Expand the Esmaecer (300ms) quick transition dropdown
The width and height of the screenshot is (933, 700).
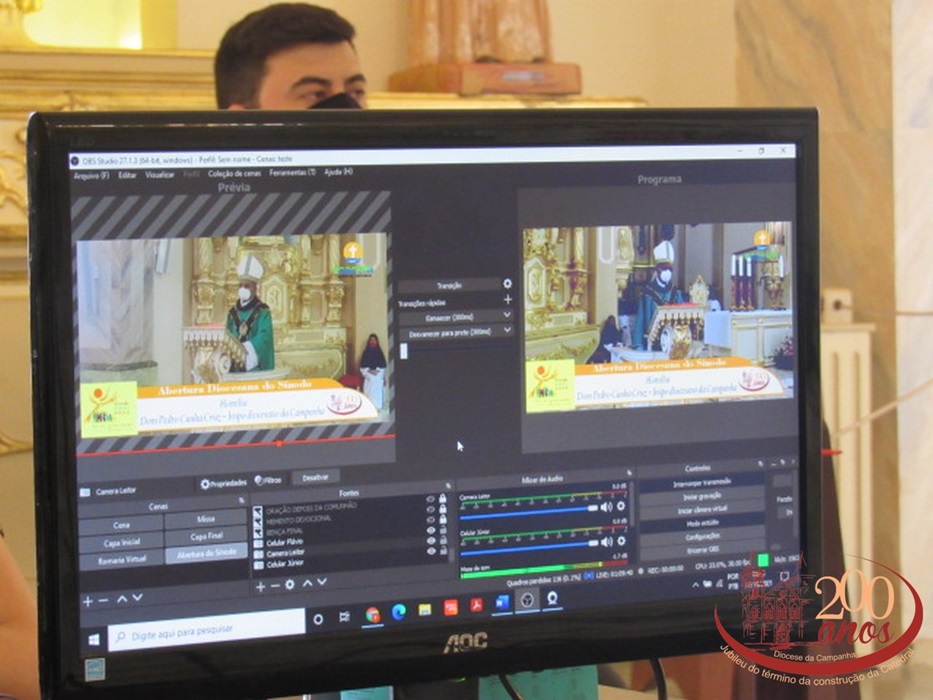pyautogui.click(x=508, y=315)
